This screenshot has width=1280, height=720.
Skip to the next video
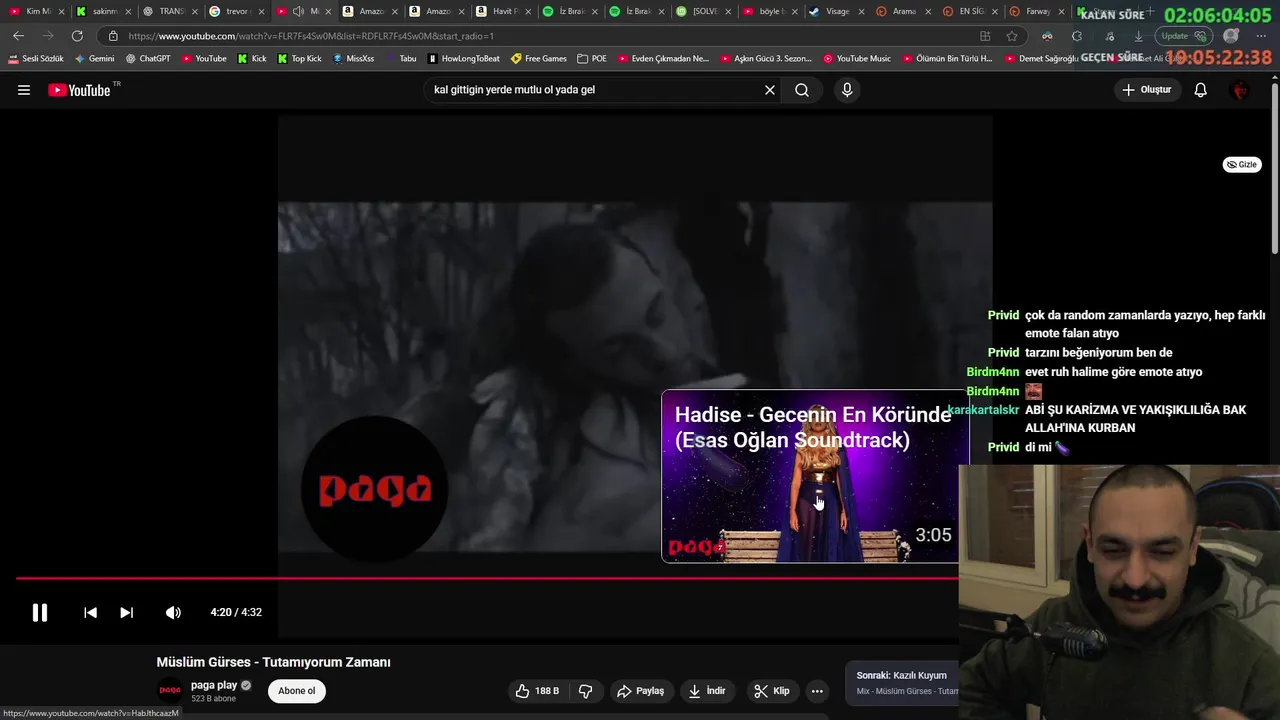coord(127,612)
